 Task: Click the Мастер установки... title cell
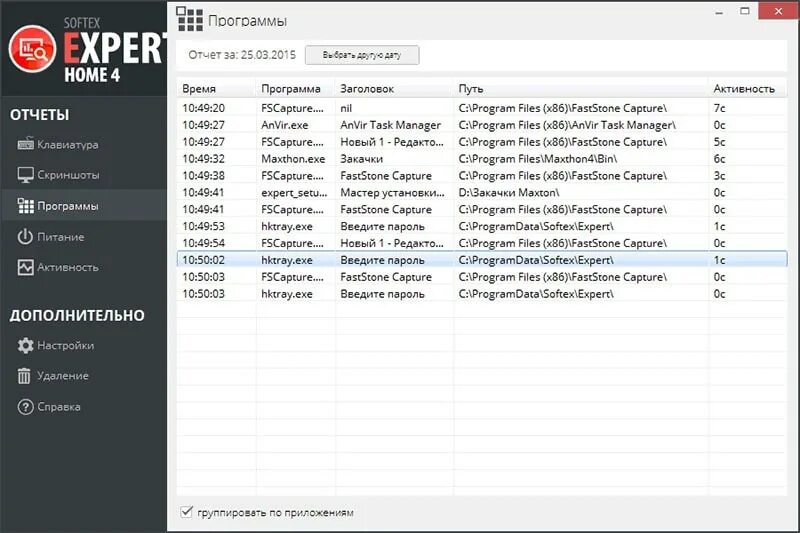tap(392, 193)
